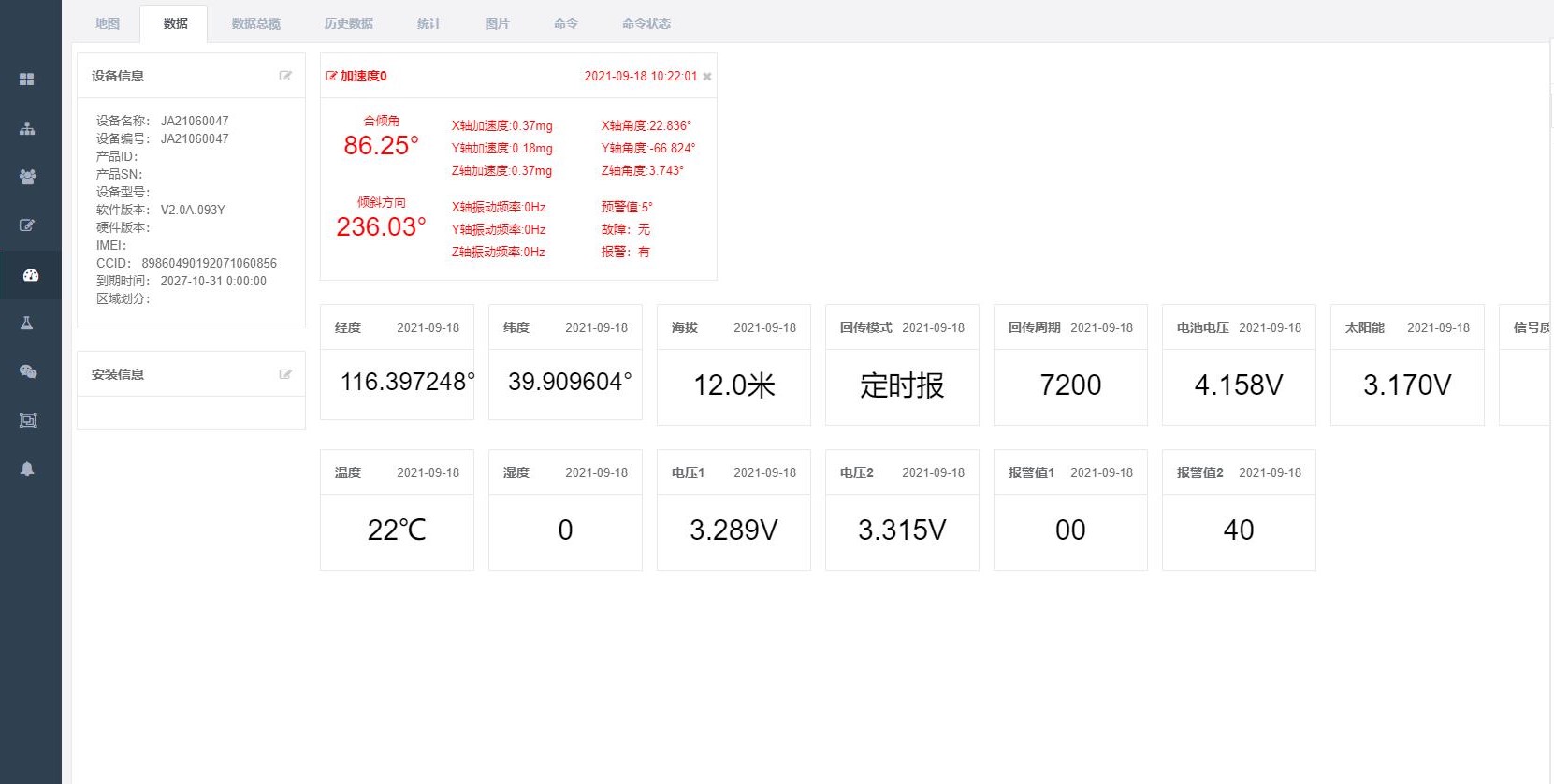
Task: Click edit icon beside 加速度0 title
Action: 331,76
